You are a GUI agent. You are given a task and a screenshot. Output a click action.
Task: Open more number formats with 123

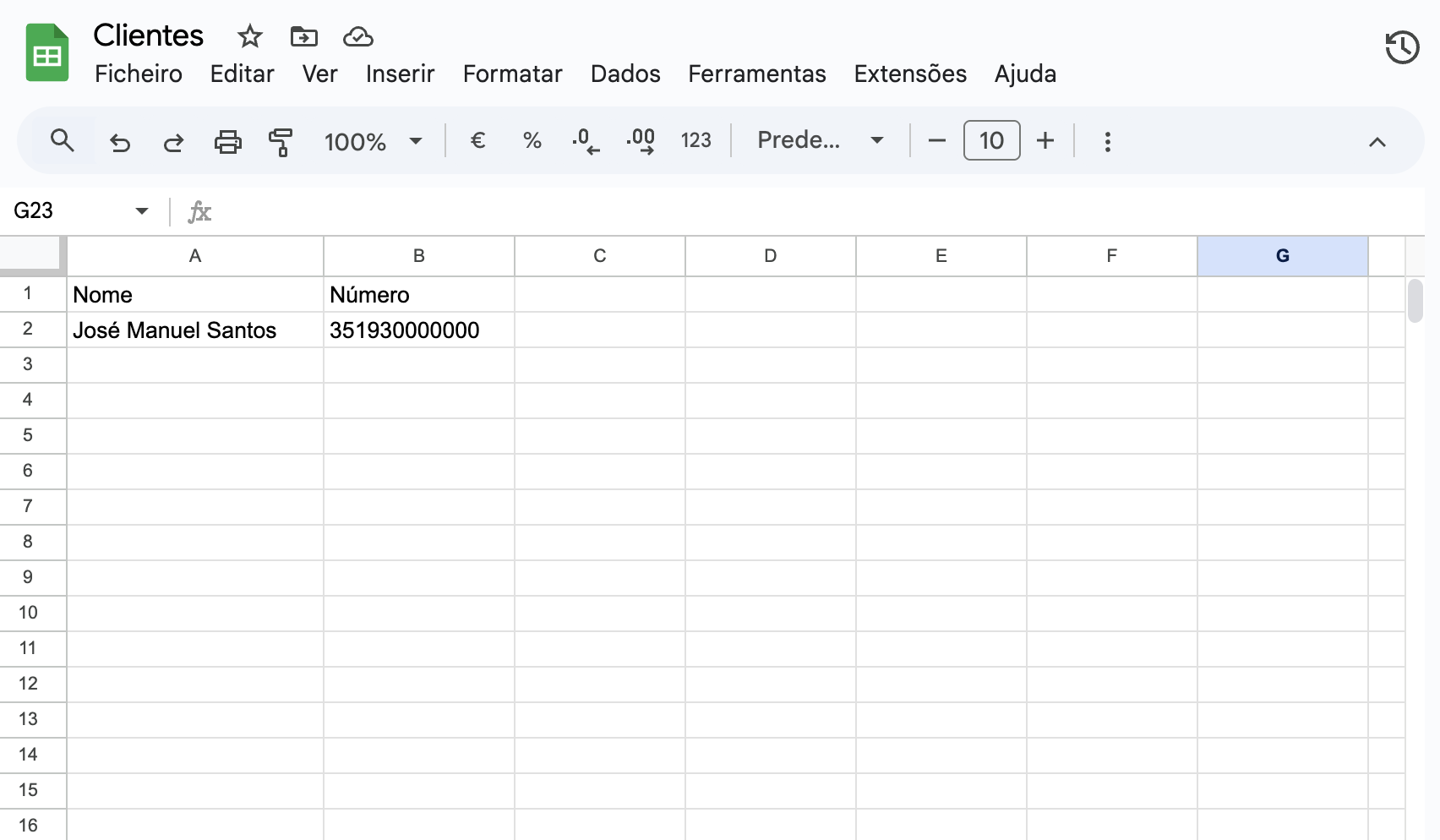[x=695, y=140]
